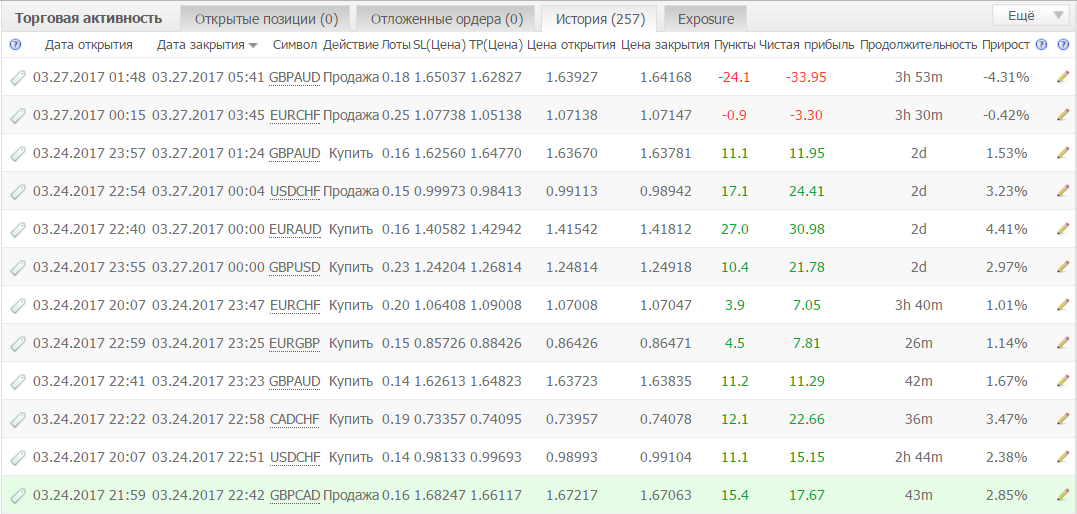
Task: Click duration value 3h 53m
Action: [x=918, y=78]
